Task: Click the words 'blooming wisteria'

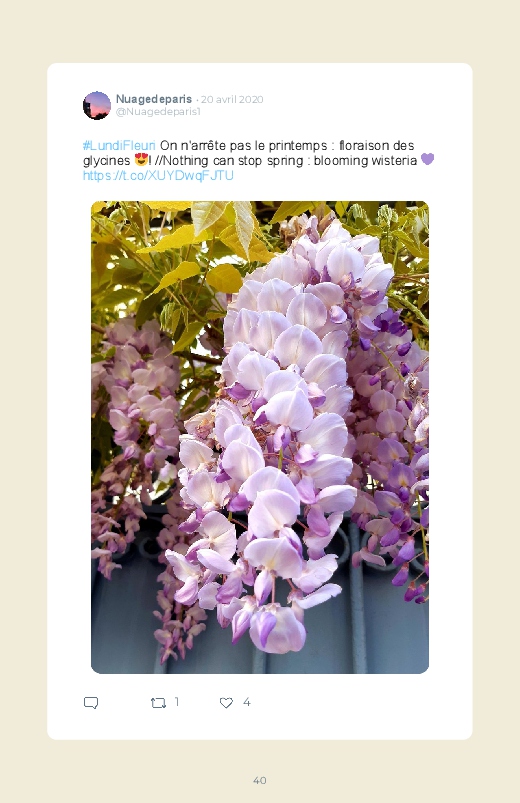Action: click(365, 160)
